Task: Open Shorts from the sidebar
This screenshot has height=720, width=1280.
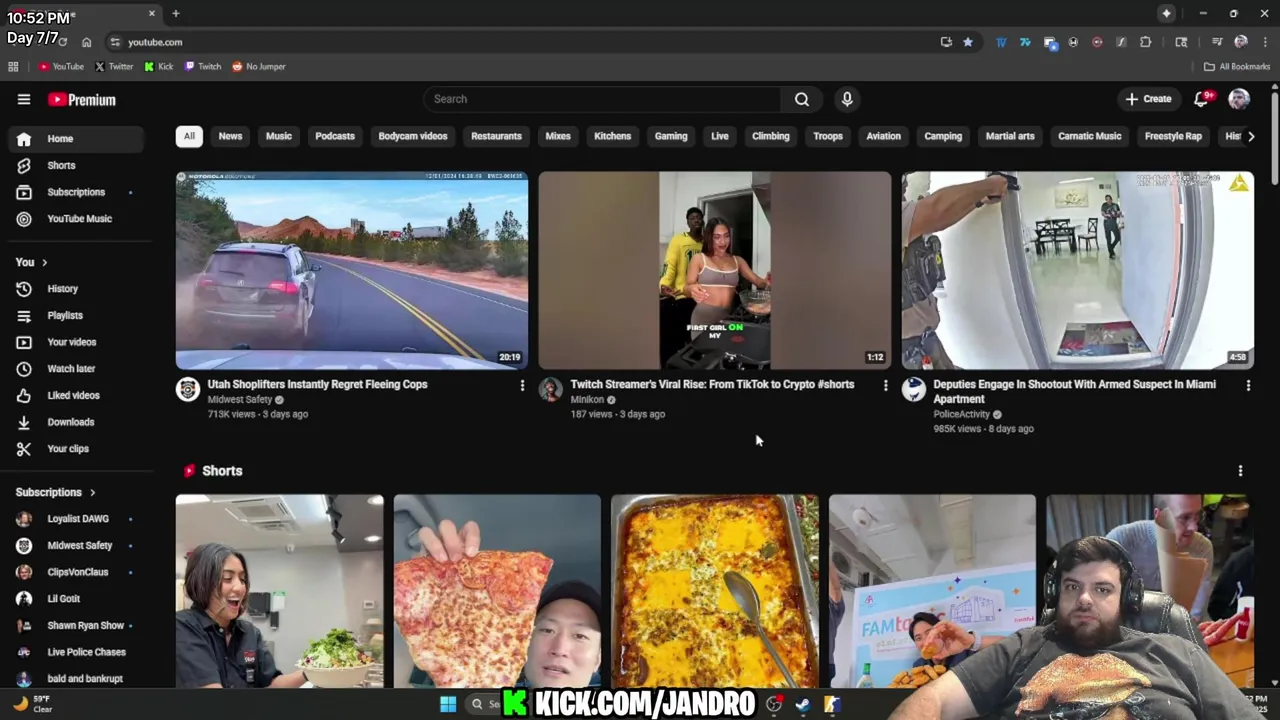Action: (76, 165)
